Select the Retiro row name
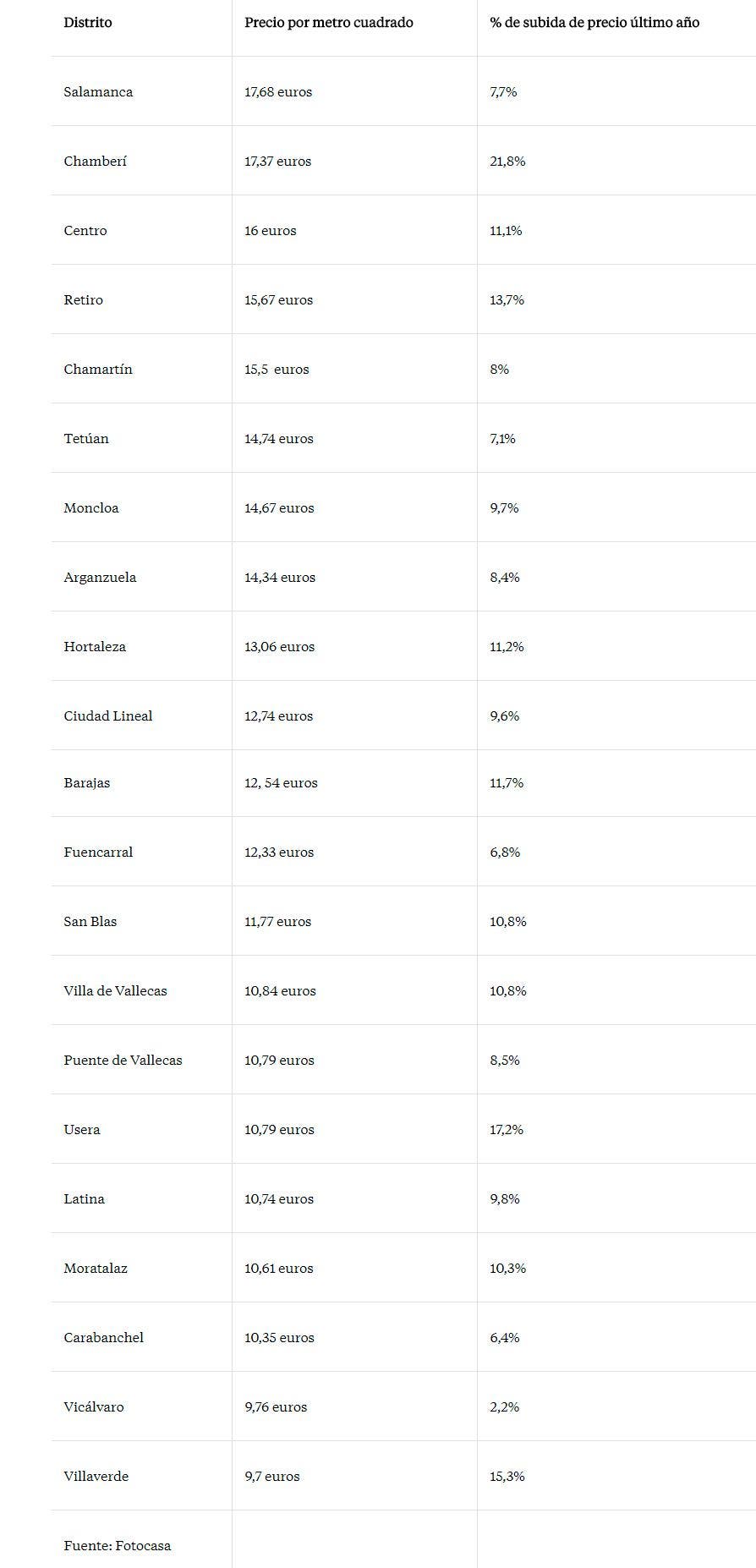Image resolution: width=756 pixels, height=1568 pixels. [84, 300]
